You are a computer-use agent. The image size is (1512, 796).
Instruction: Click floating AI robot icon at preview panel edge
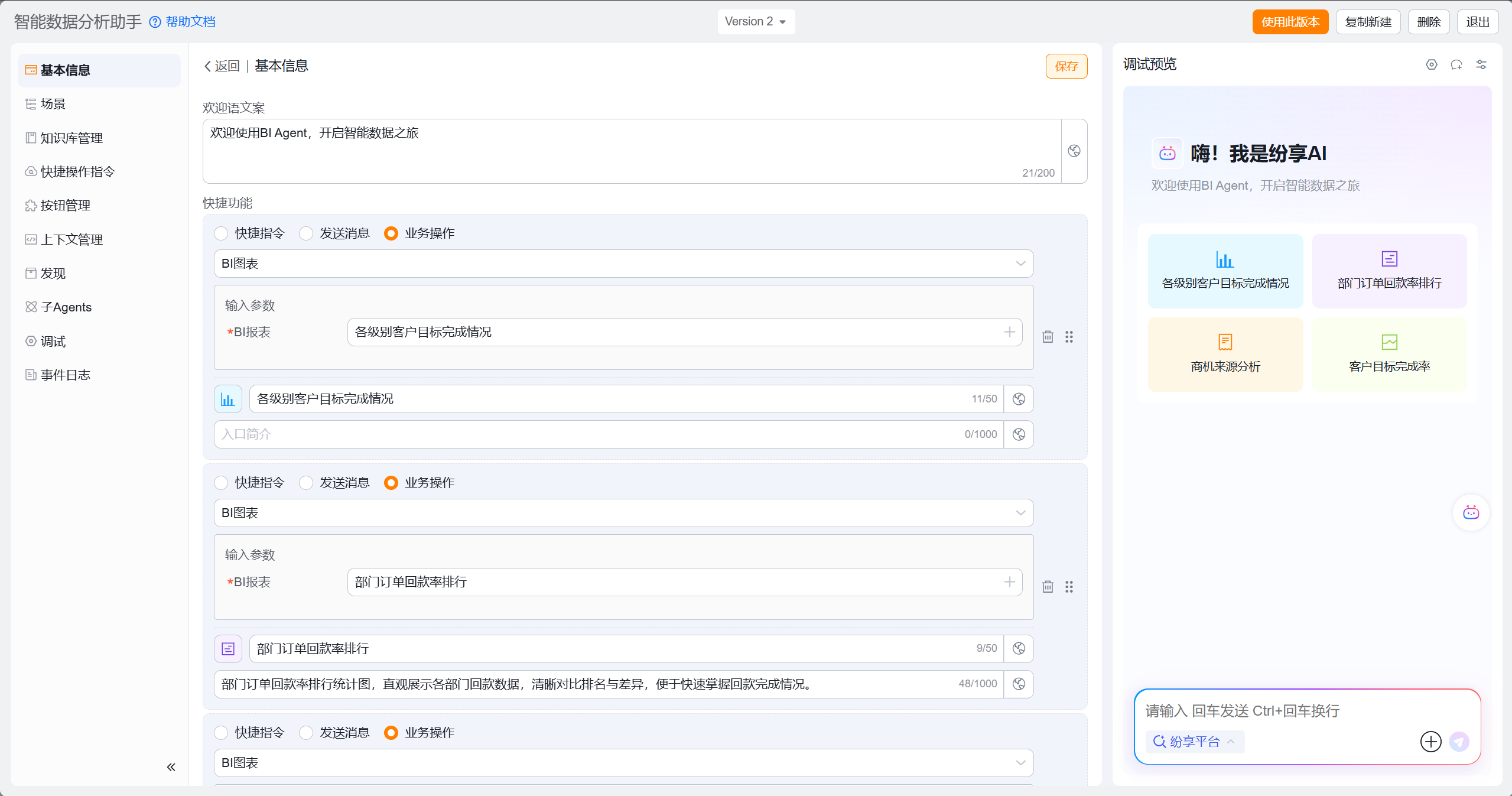(1471, 512)
